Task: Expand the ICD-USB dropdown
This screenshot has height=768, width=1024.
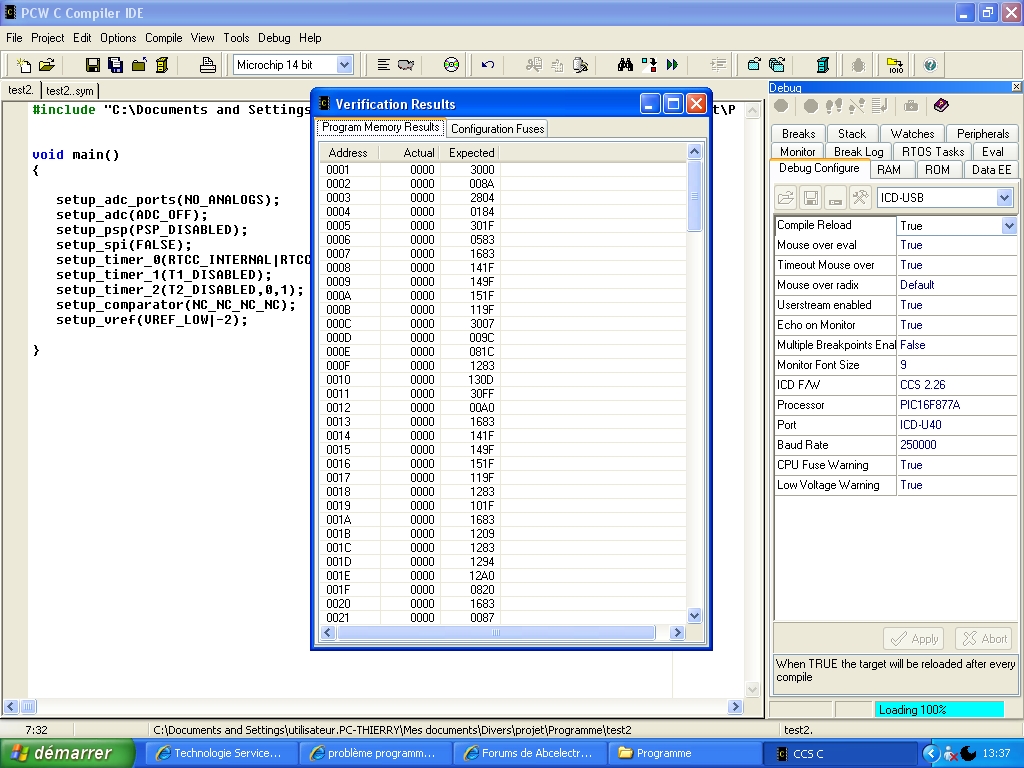Action: click(1004, 198)
